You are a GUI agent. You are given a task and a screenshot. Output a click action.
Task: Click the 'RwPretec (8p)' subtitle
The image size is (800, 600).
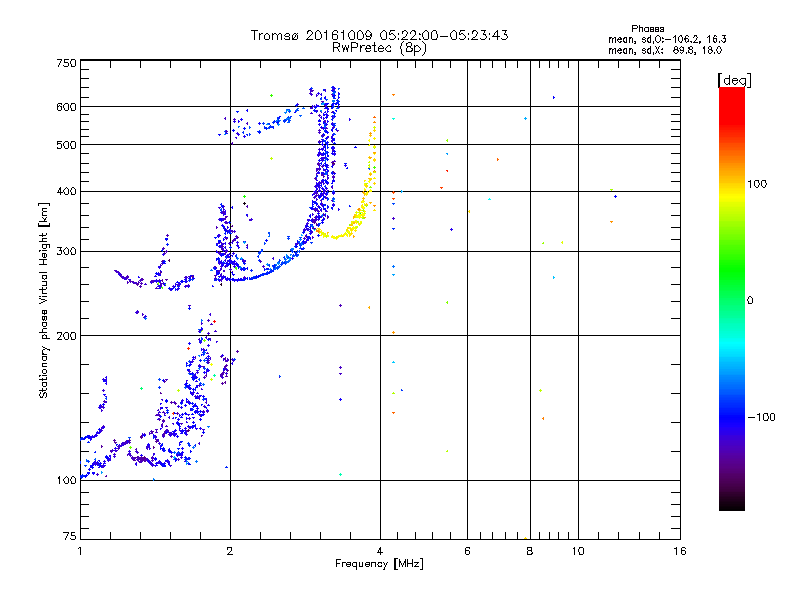(379, 48)
